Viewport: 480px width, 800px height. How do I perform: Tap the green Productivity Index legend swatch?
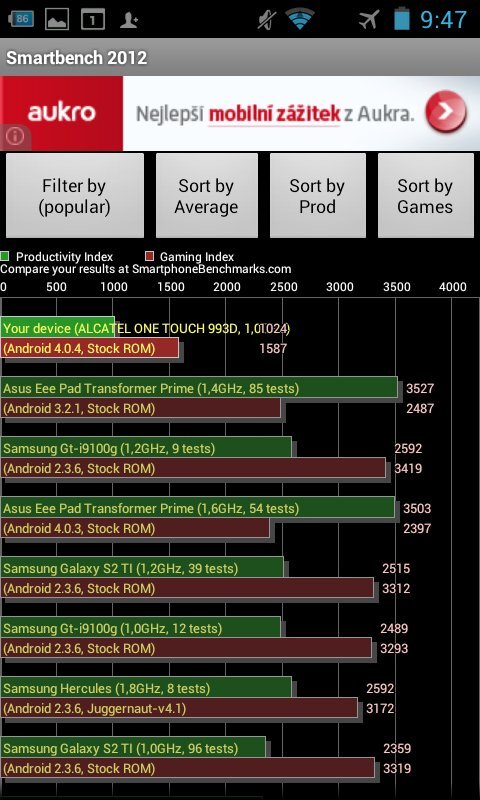click(x=5, y=256)
